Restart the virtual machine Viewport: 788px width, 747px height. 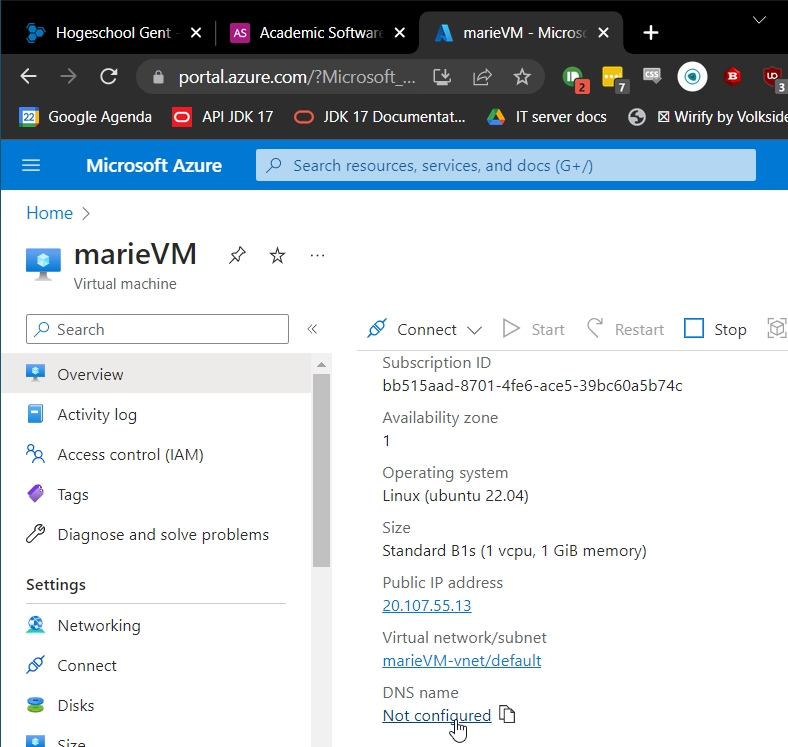(625, 329)
